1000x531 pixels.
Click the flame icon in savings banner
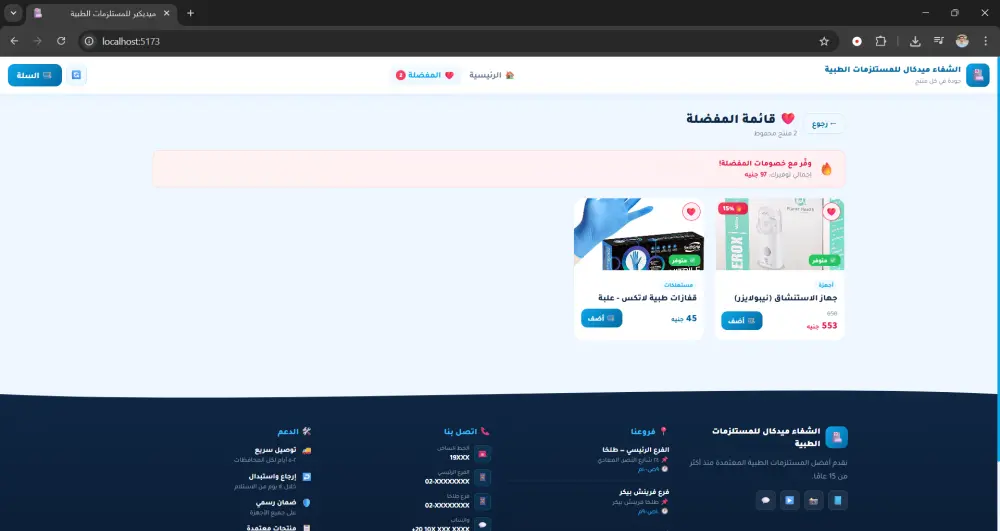pos(827,169)
